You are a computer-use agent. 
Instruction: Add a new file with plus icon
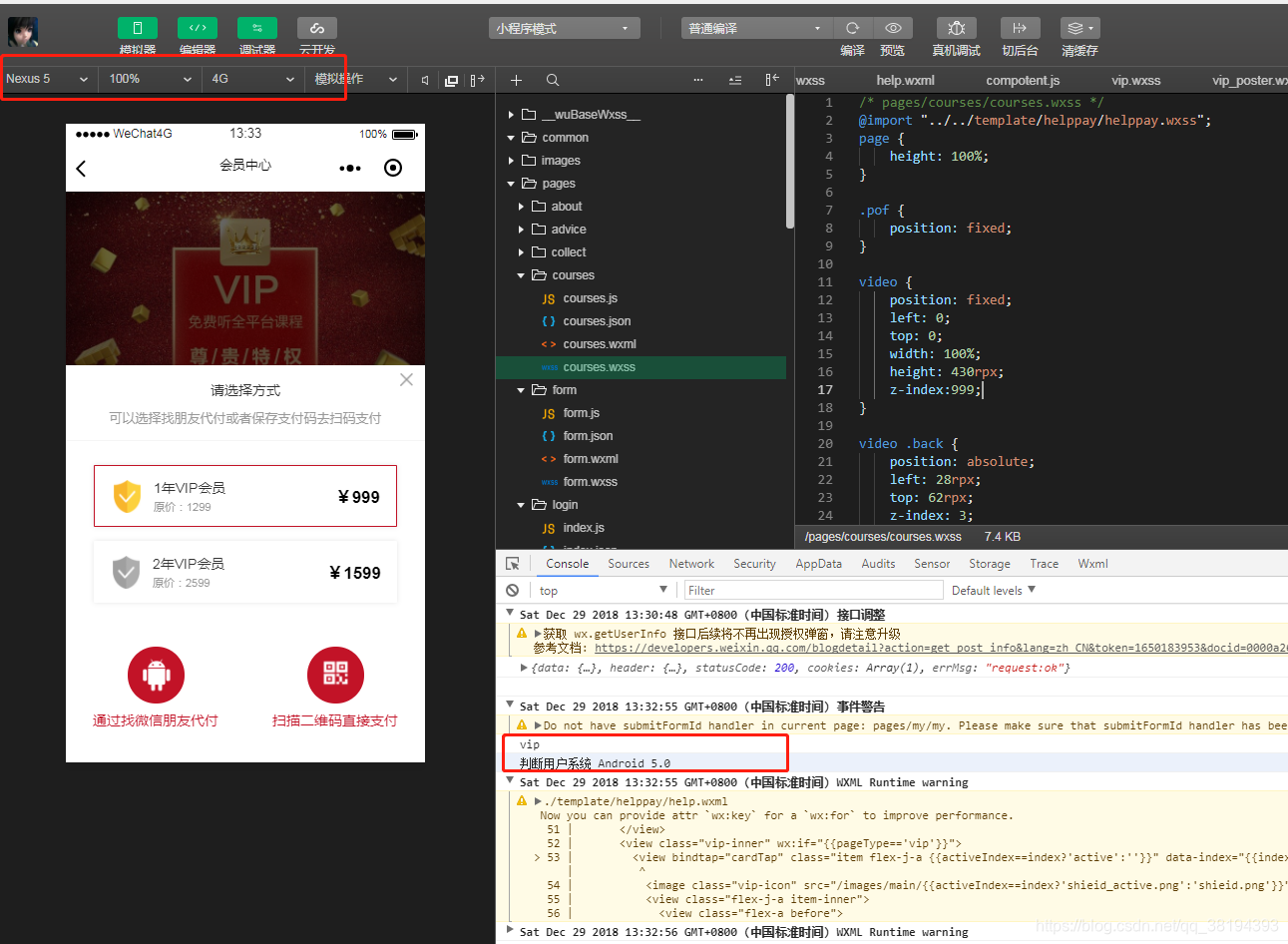516,80
